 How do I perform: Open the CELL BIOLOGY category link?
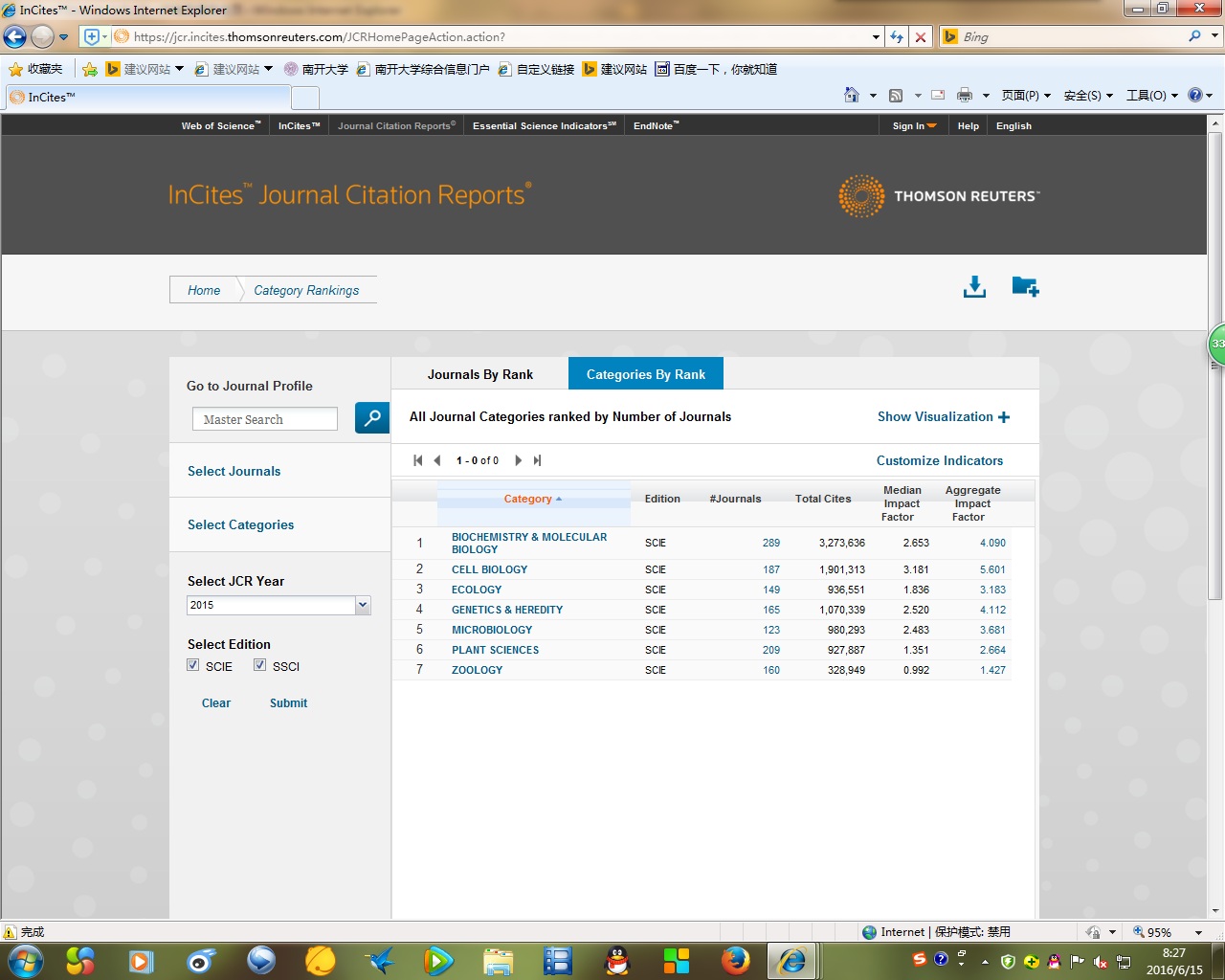(x=489, y=569)
